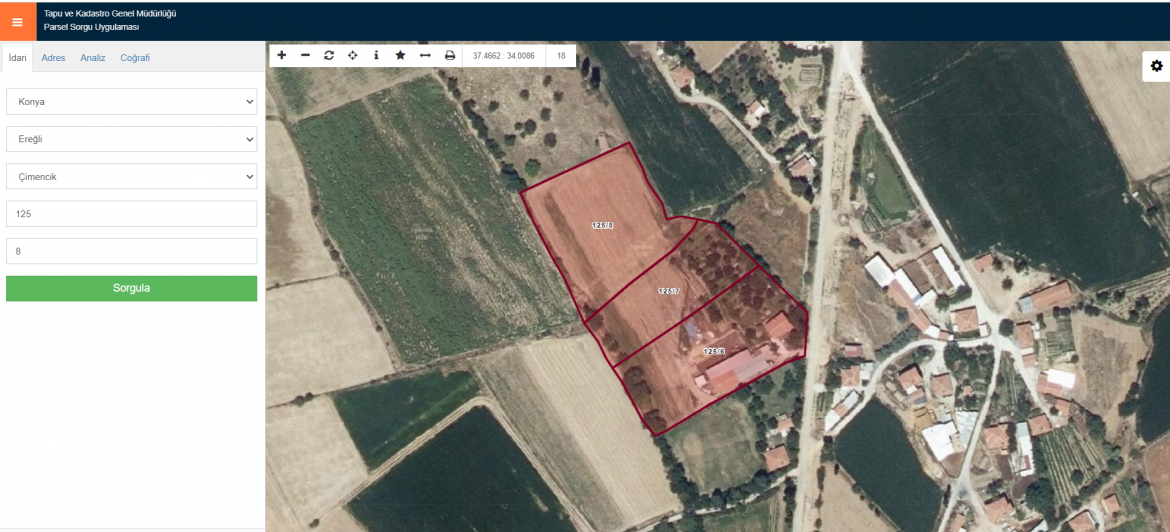Click the print icon
This screenshot has width=1170, height=532.
click(x=450, y=55)
